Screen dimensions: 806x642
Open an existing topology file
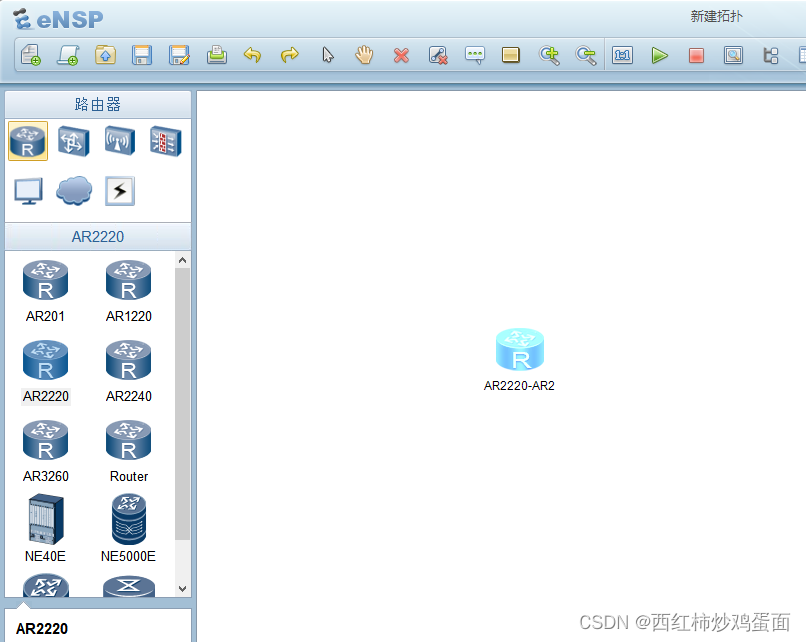(105, 54)
